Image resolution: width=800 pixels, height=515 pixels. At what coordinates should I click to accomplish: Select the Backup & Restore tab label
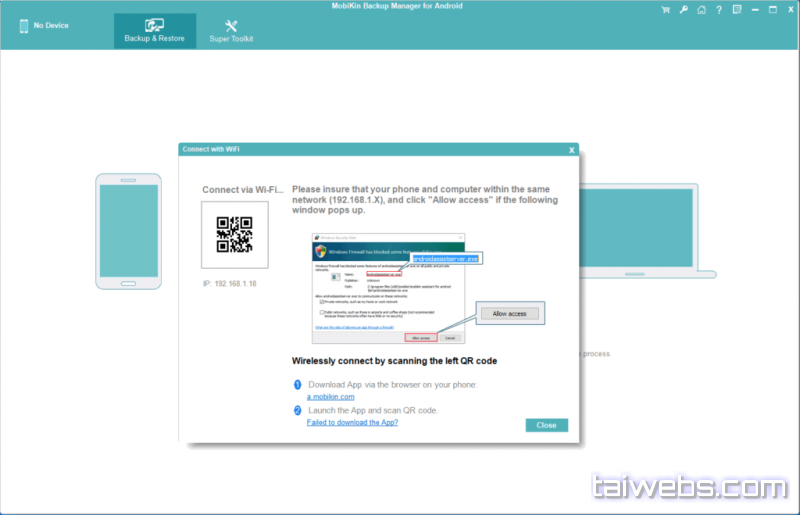click(x=154, y=39)
